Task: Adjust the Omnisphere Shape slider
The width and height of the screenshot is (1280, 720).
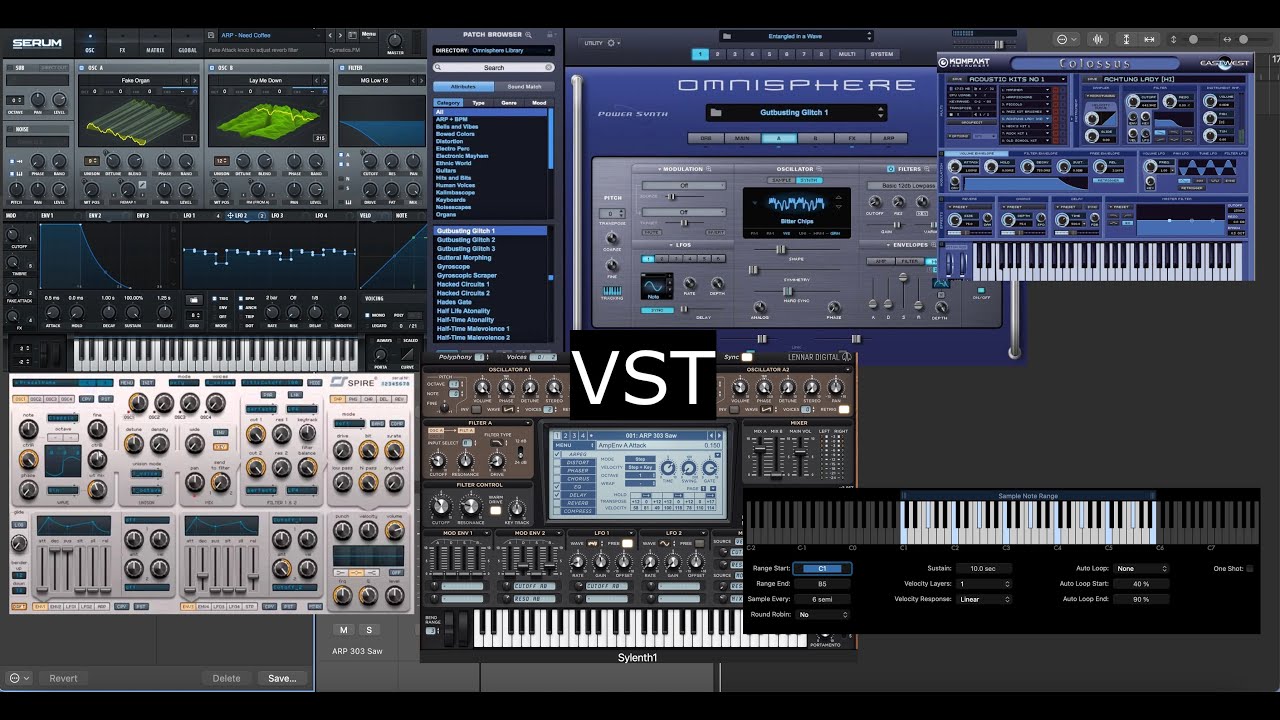Action: click(x=781, y=249)
